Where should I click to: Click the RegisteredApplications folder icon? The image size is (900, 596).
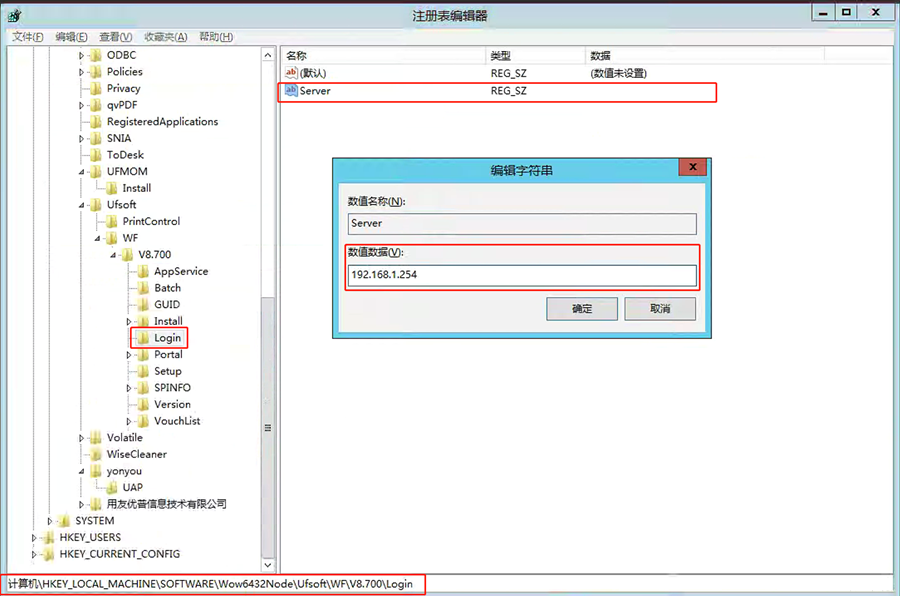96,122
